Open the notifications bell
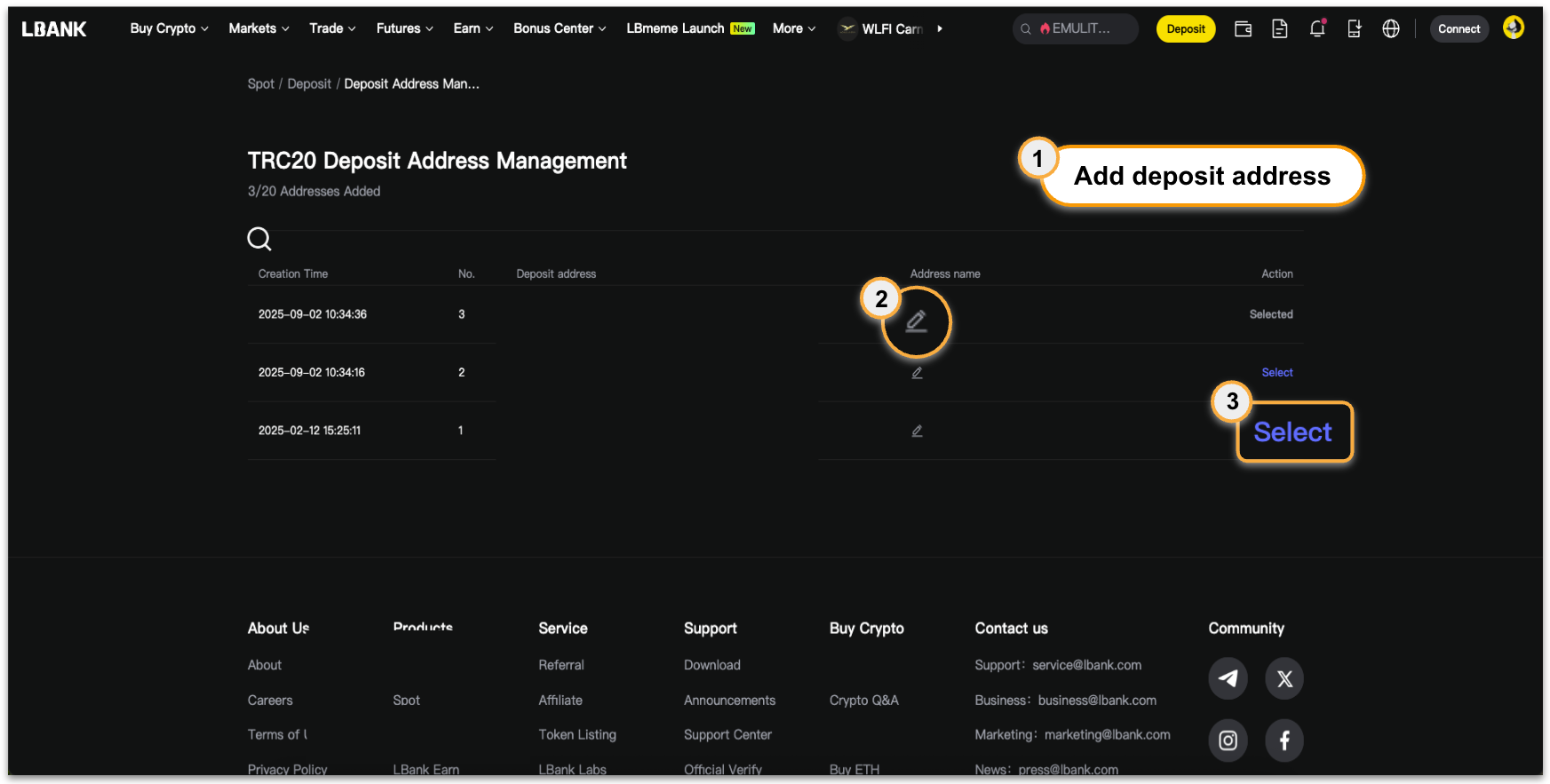The image size is (1550, 784). [1317, 28]
